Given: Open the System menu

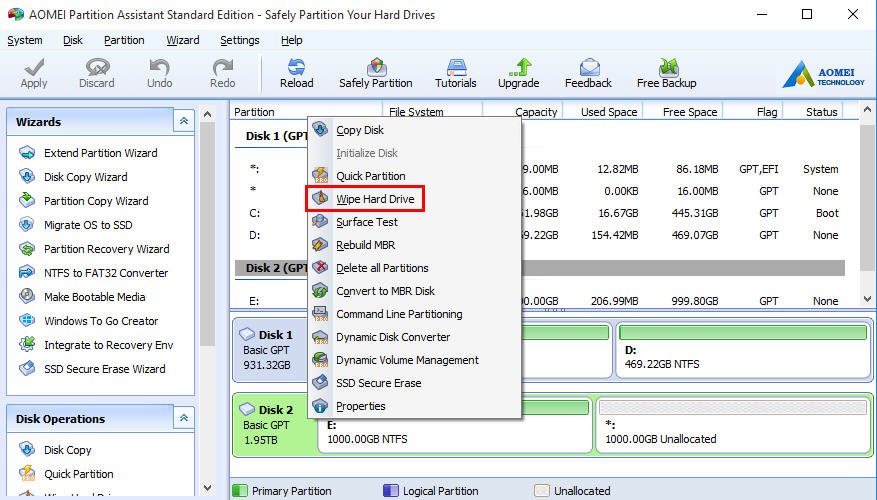Looking at the screenshot, I should (x=25, y=40).
